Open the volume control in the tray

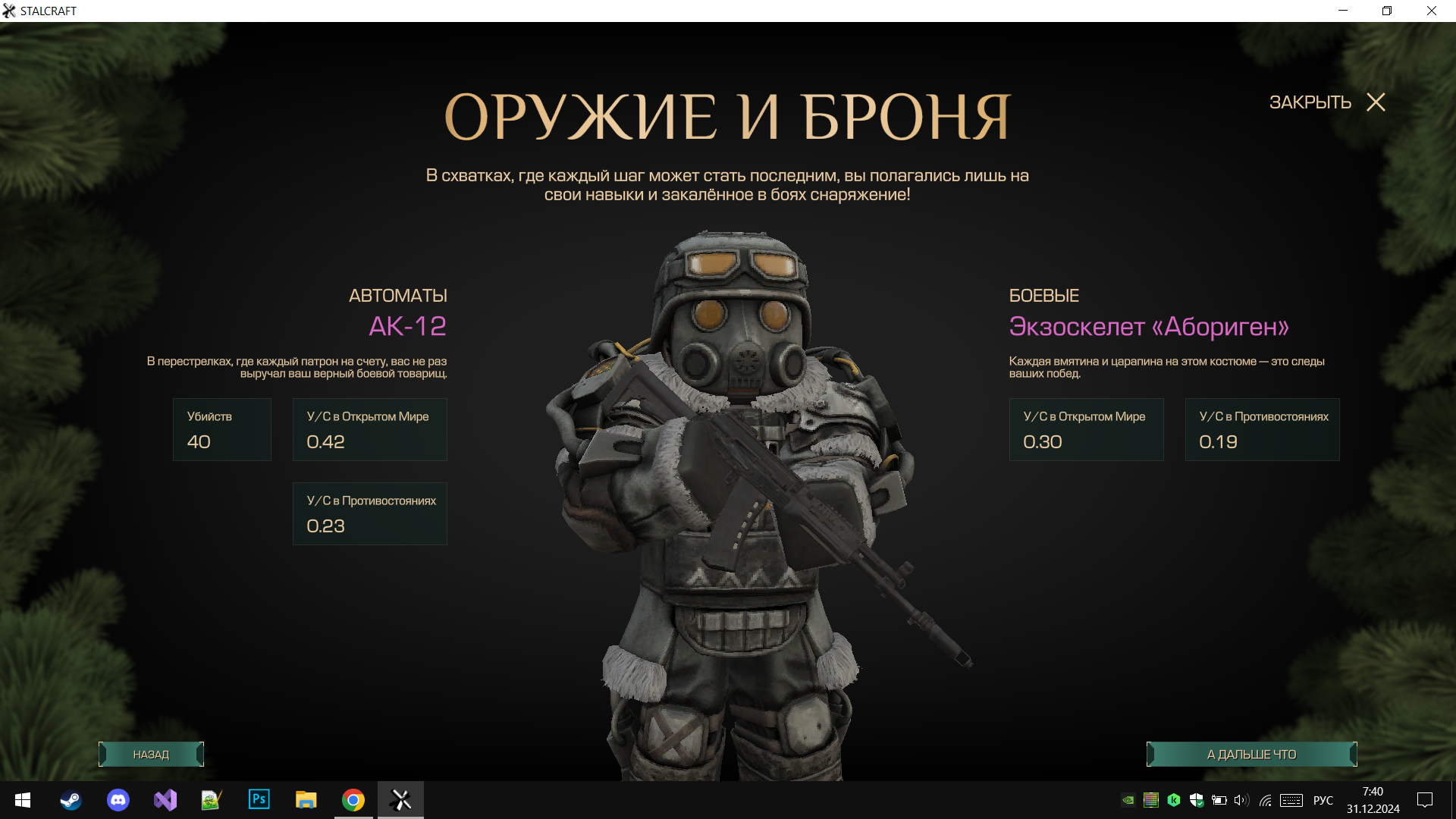pos(1241,800)
